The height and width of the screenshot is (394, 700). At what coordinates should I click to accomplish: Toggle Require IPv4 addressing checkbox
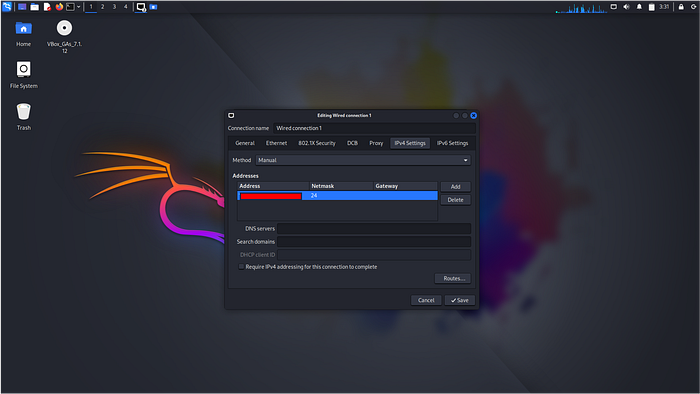coord(242,267)
